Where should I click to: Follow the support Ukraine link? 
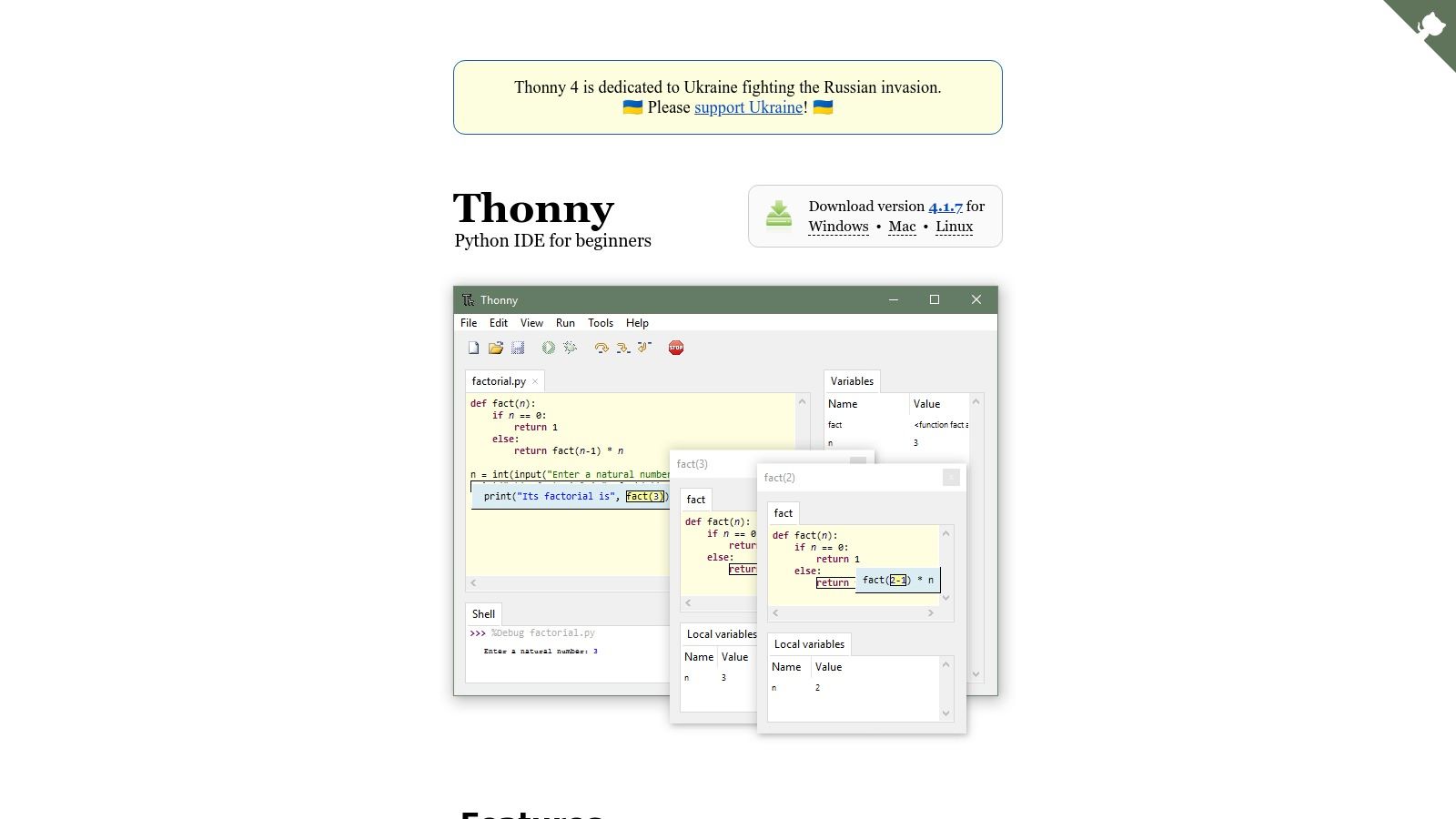tap(748, 107)
